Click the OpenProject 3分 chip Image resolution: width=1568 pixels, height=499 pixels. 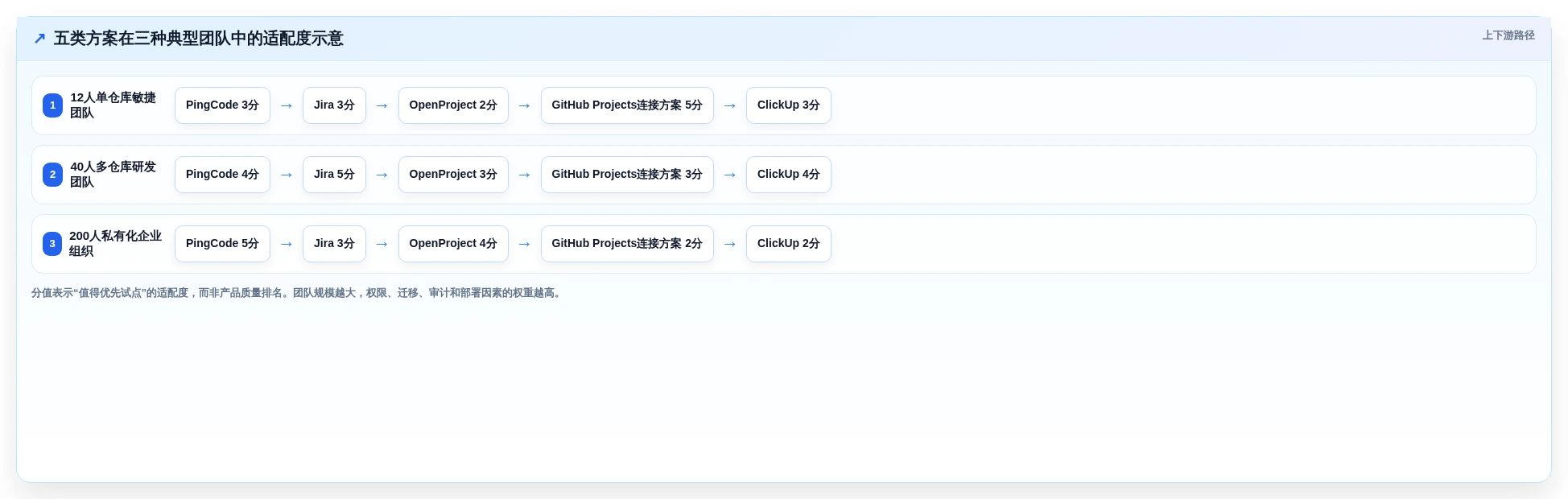pos(453,175)
